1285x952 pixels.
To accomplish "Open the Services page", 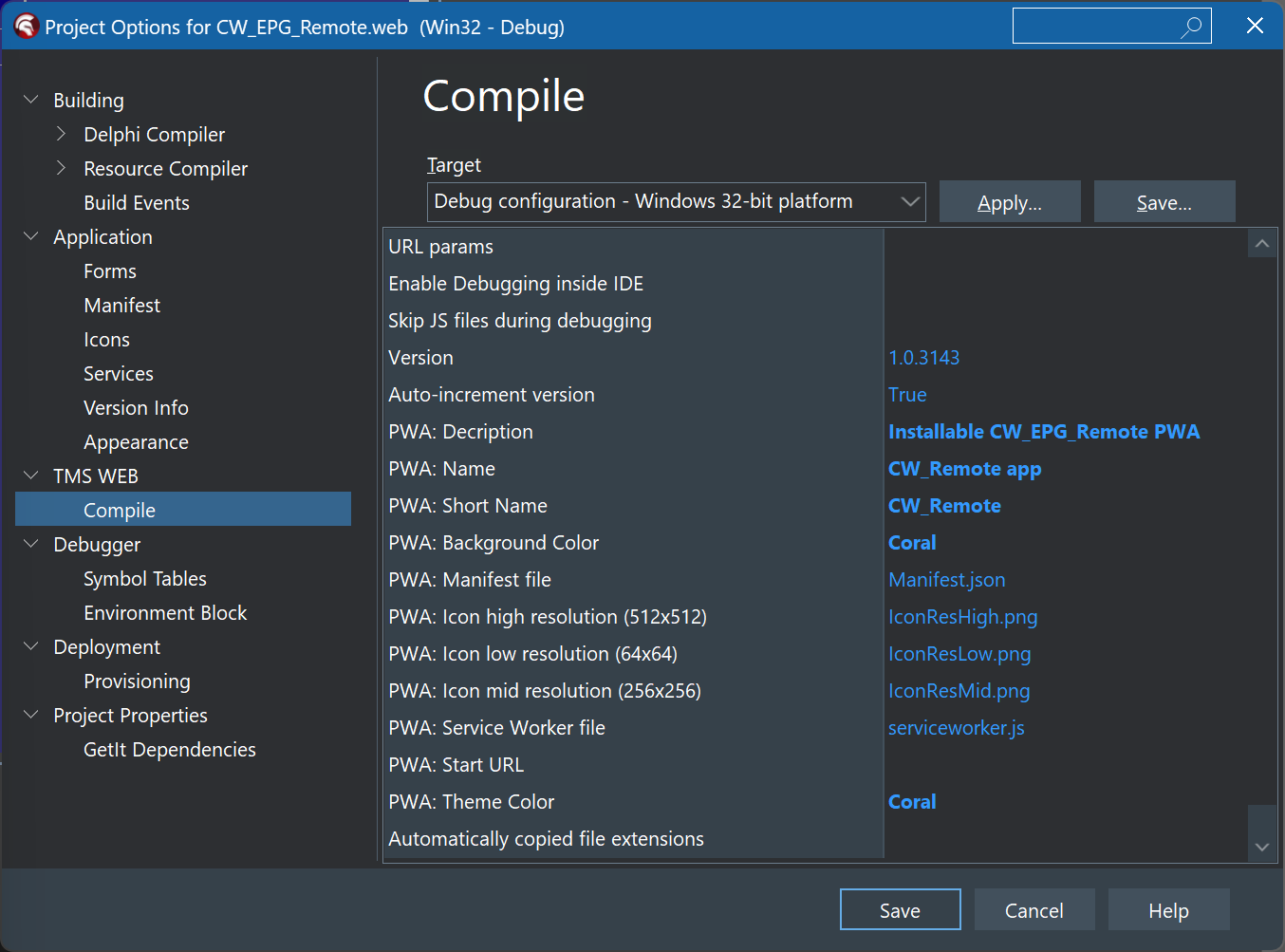I will [x=119, y=373].
